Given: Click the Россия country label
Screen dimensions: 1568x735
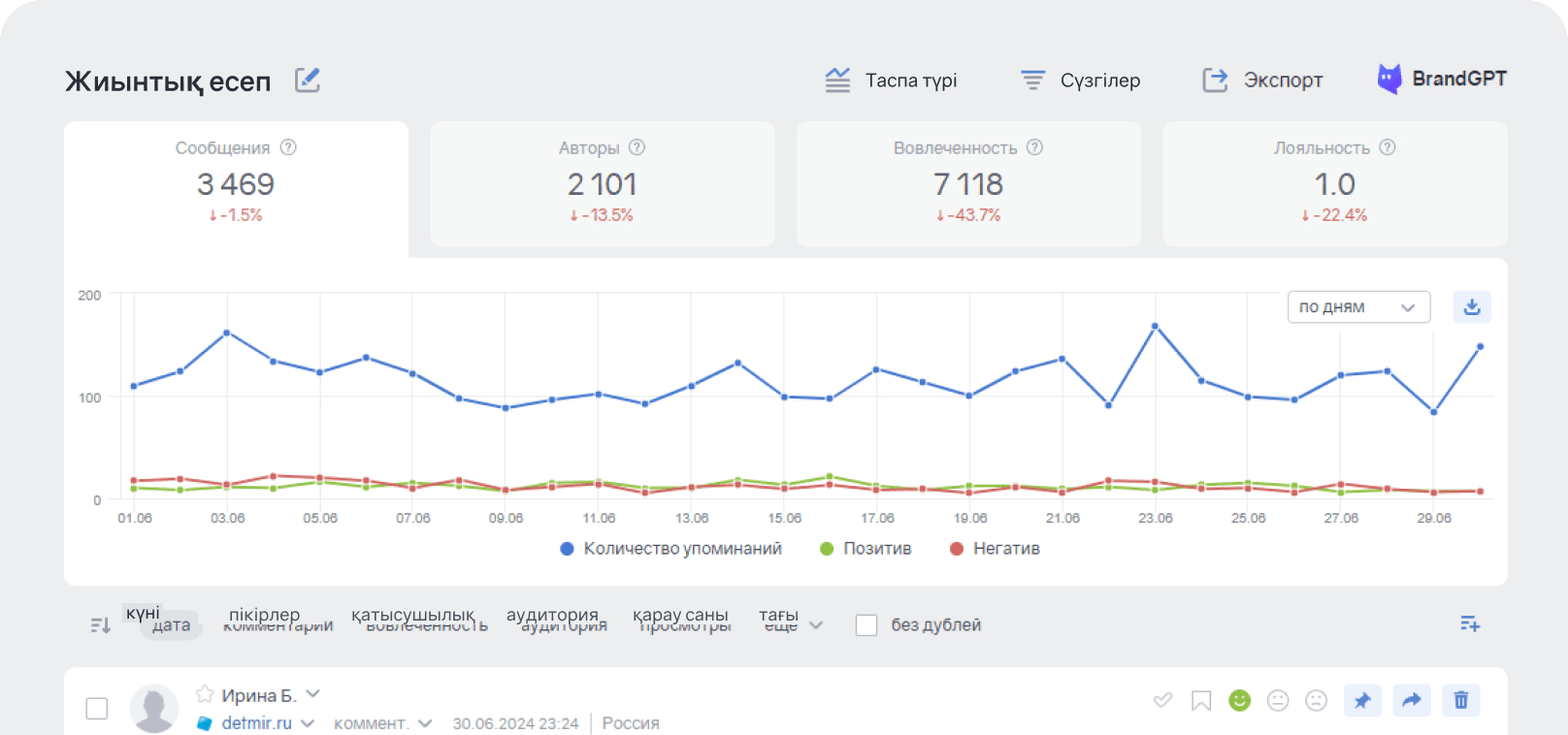Looking at the screenshot, I should 631,723.
